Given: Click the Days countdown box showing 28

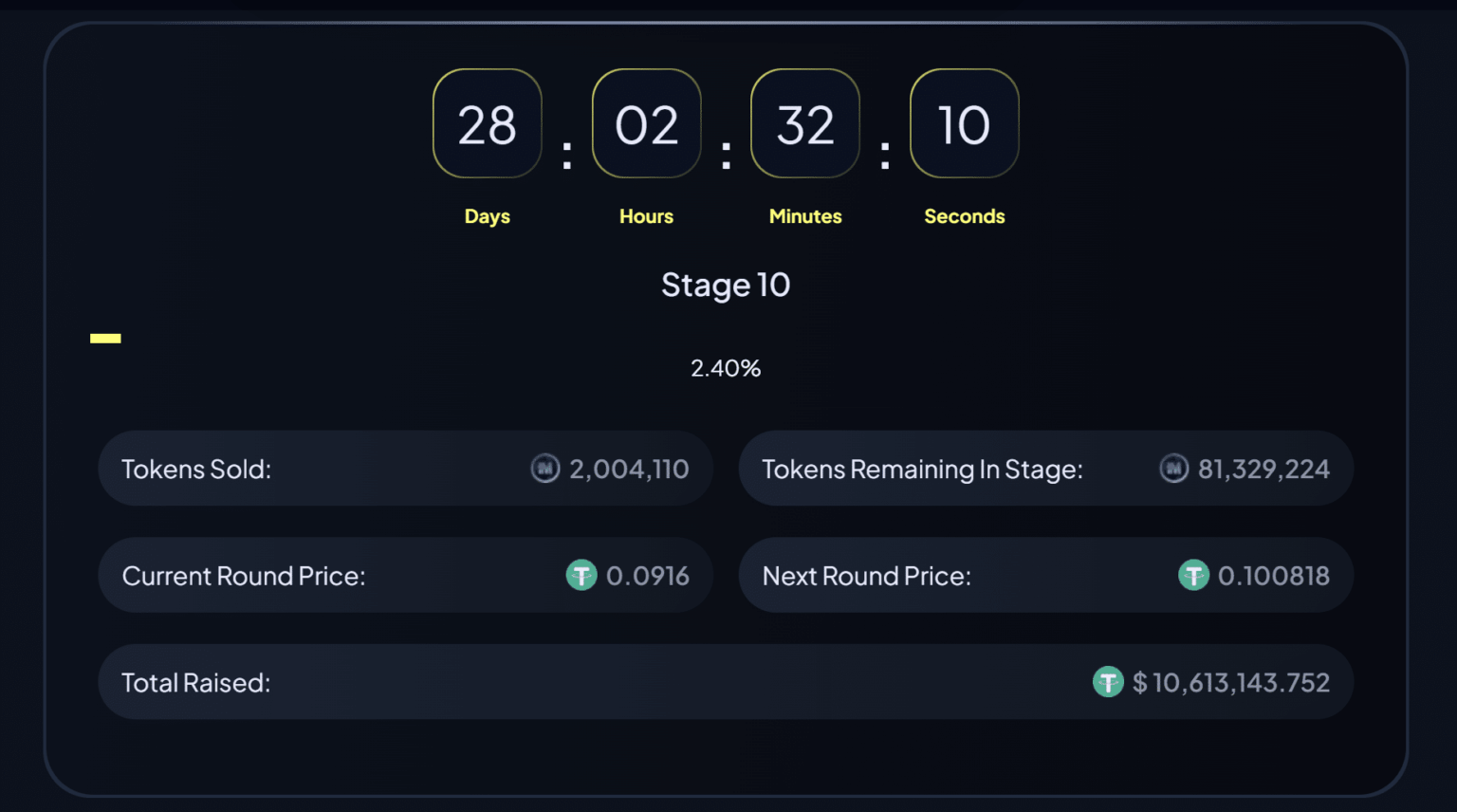Looking at the screenshot, I should coord(487,123).
